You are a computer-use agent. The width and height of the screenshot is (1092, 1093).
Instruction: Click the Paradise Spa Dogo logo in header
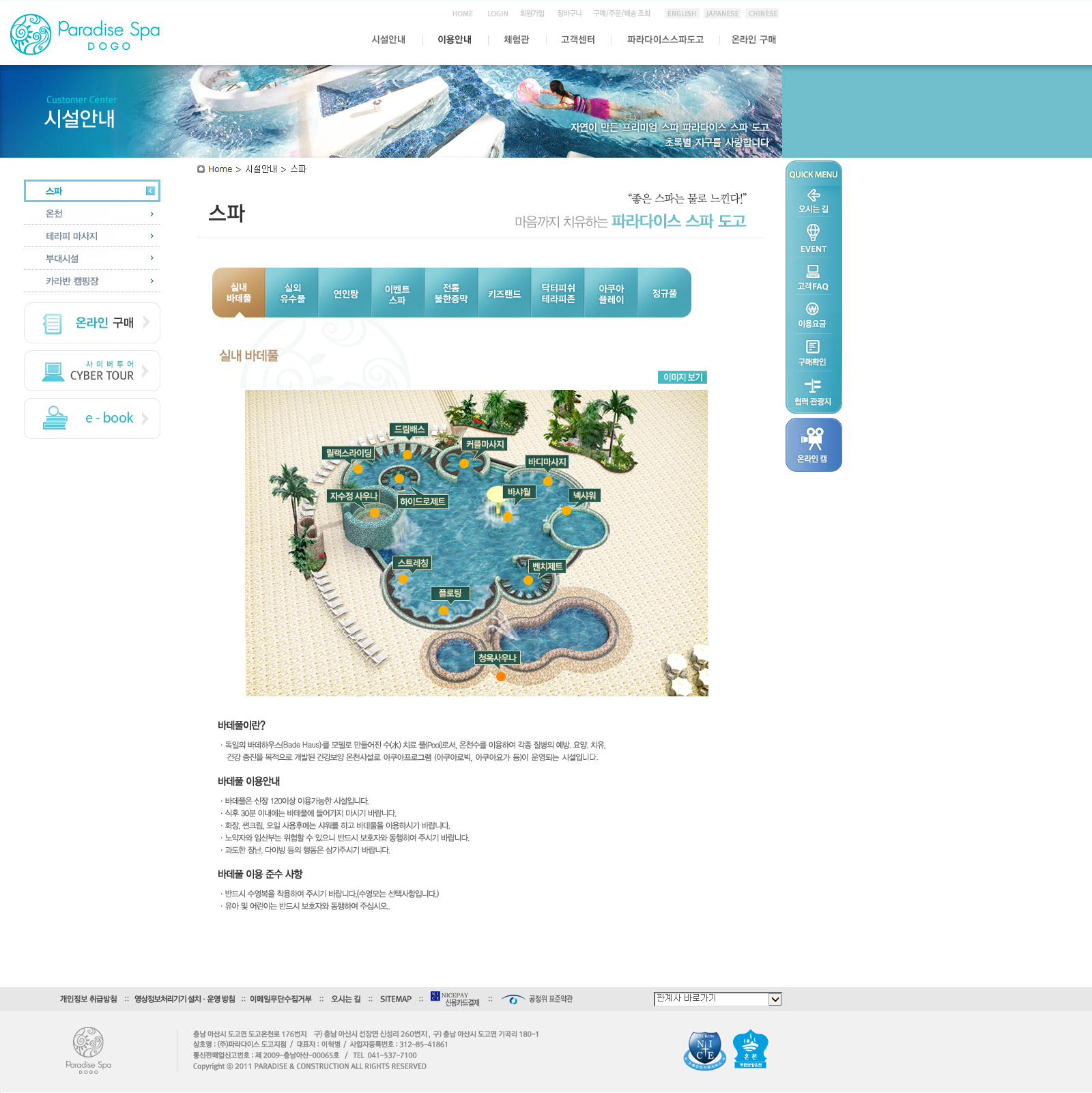(85, 34)
